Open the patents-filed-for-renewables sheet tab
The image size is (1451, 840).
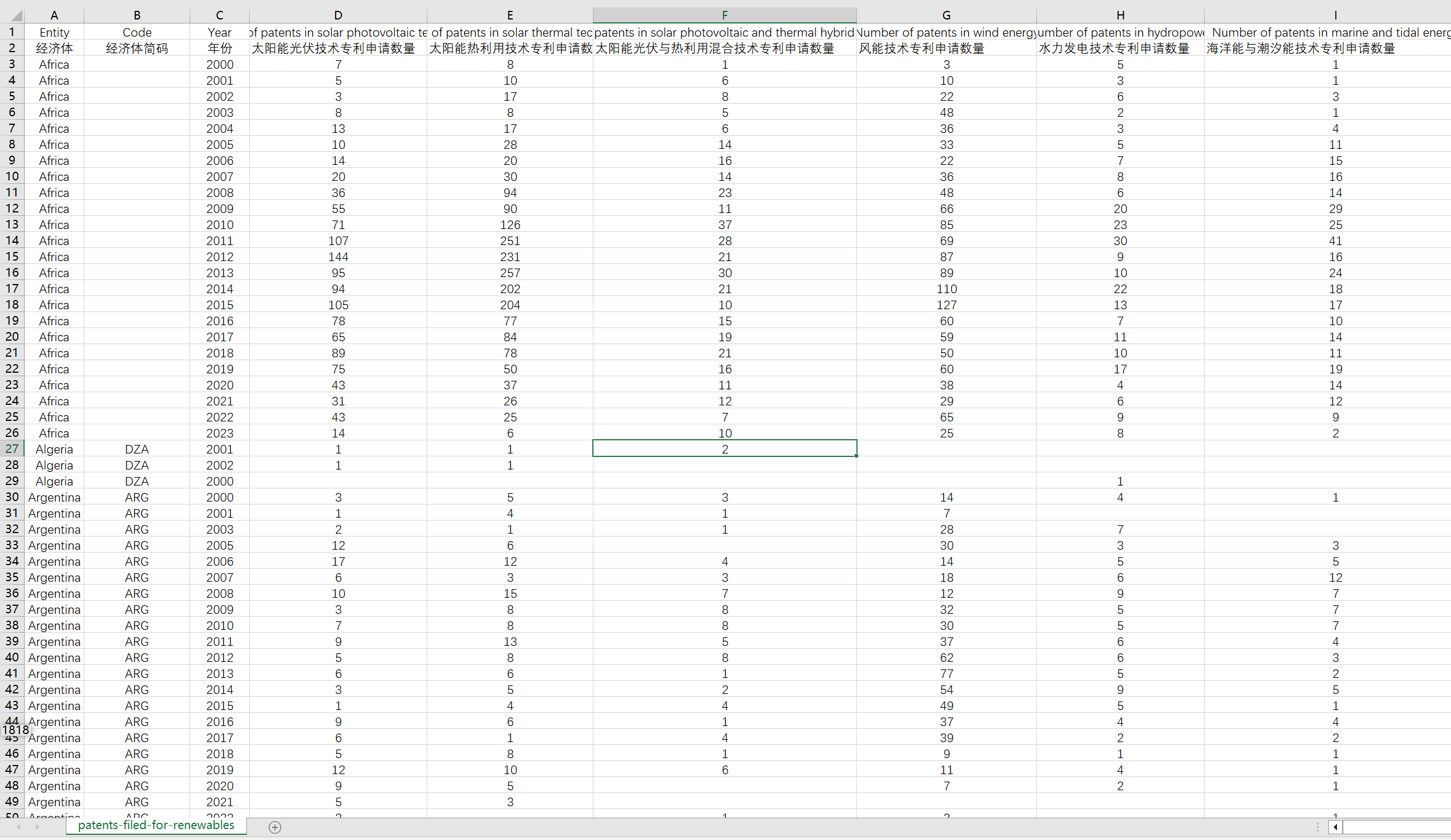click(x=156, y=825)
